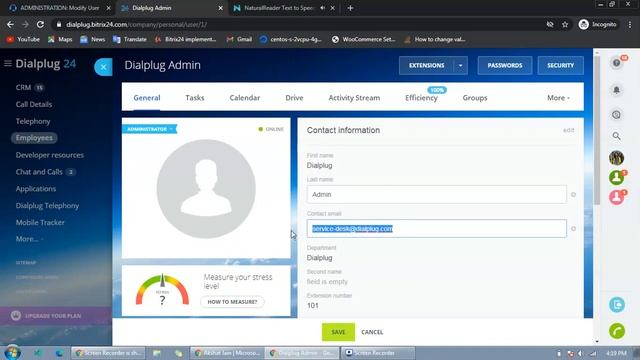The image size is (640, 360).
Task: Open Gmail bookmark
Action: (x=239, y=39)
